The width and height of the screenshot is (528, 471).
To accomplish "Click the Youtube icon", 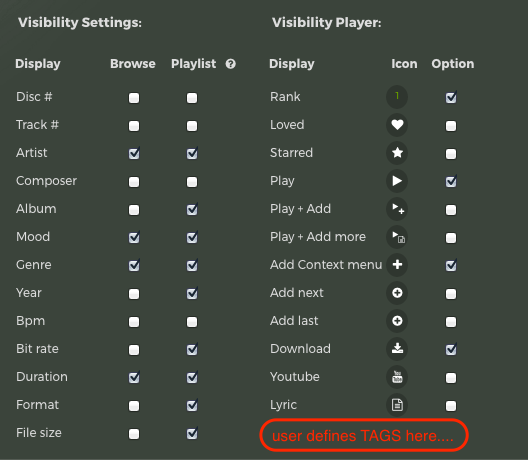I will [x=397, y=377].
